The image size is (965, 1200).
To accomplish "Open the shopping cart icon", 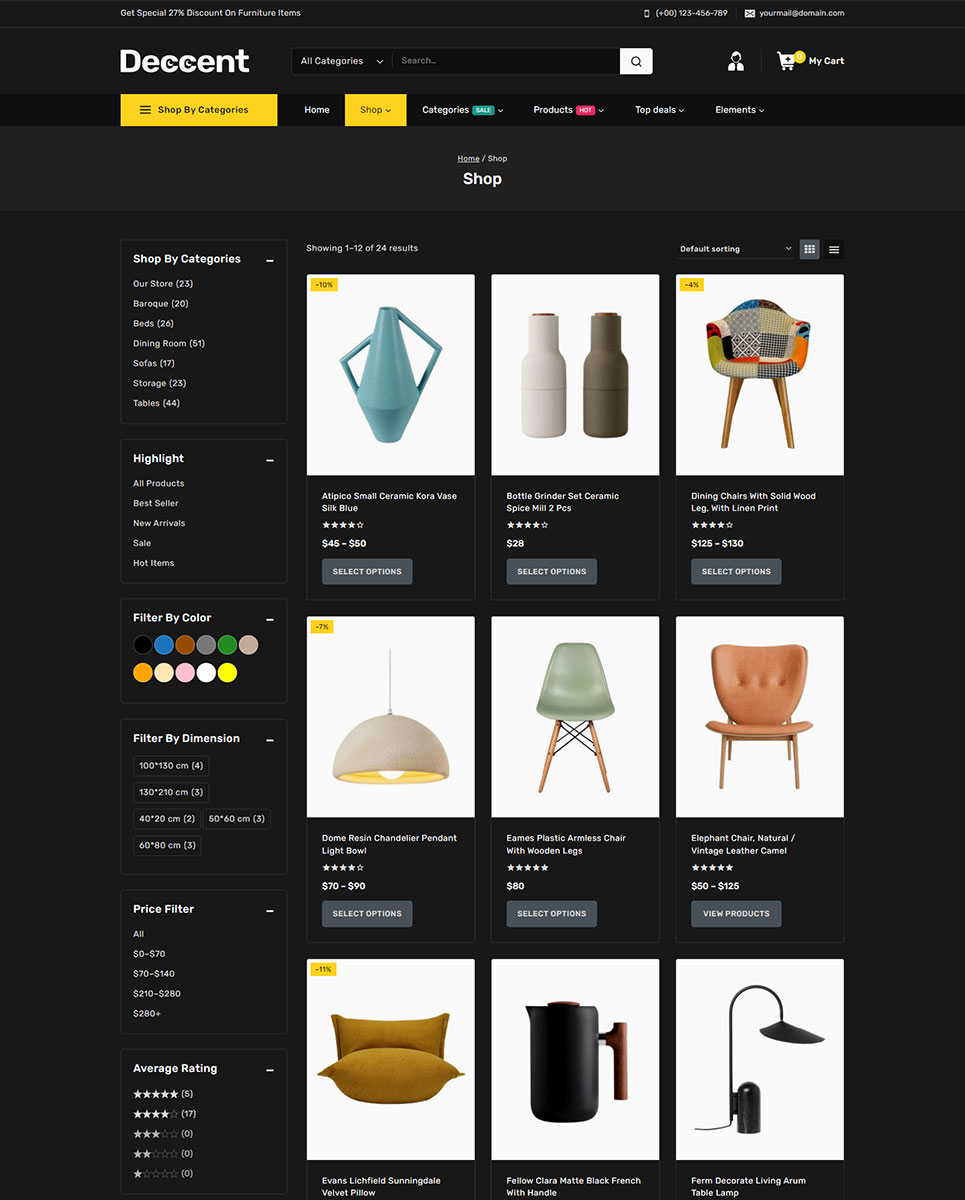I will (x=788, y=61).
